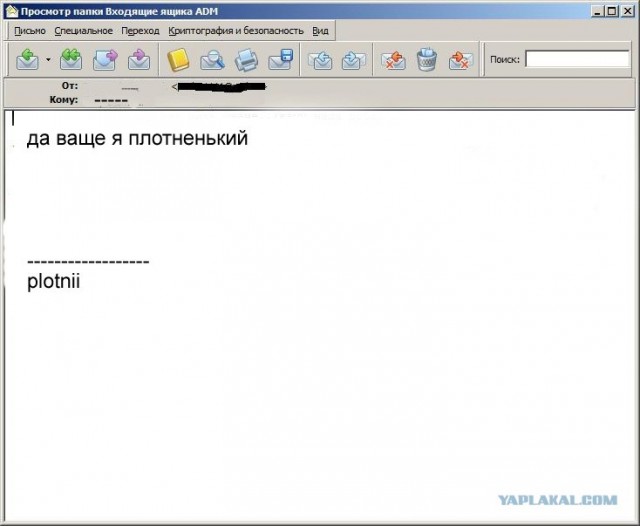The image size is (640, 526).
Task: Click the 'да ваще я плотненький' text
Action: [137, 138]
